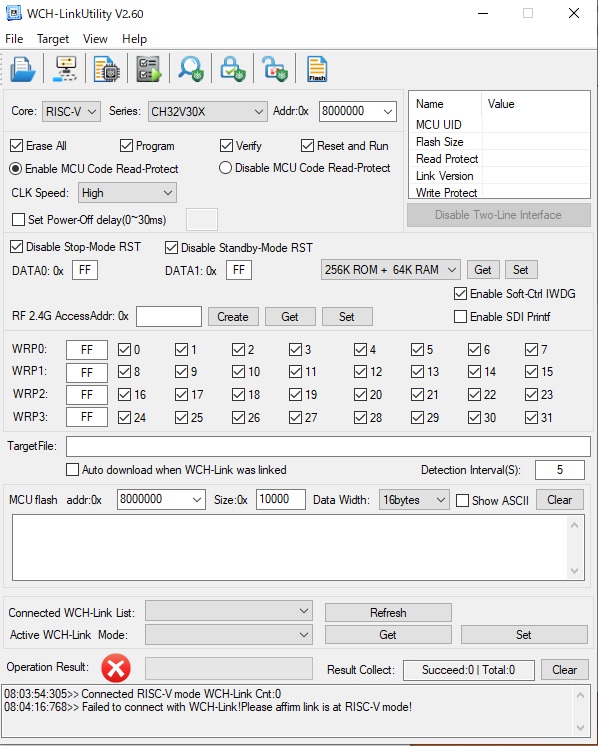Toggle Disable Stop-Mode RST checkbox

click(17, 246)
